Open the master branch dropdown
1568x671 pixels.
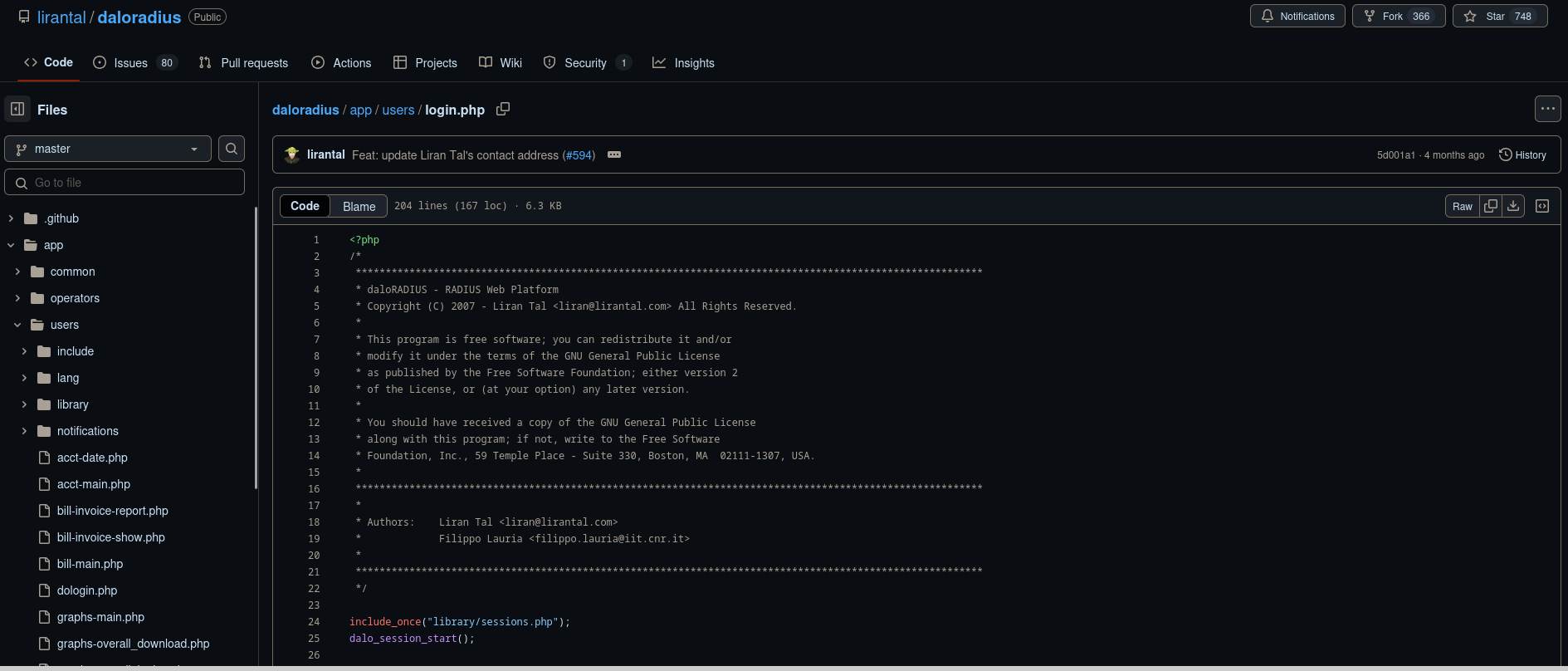(108, 149)
